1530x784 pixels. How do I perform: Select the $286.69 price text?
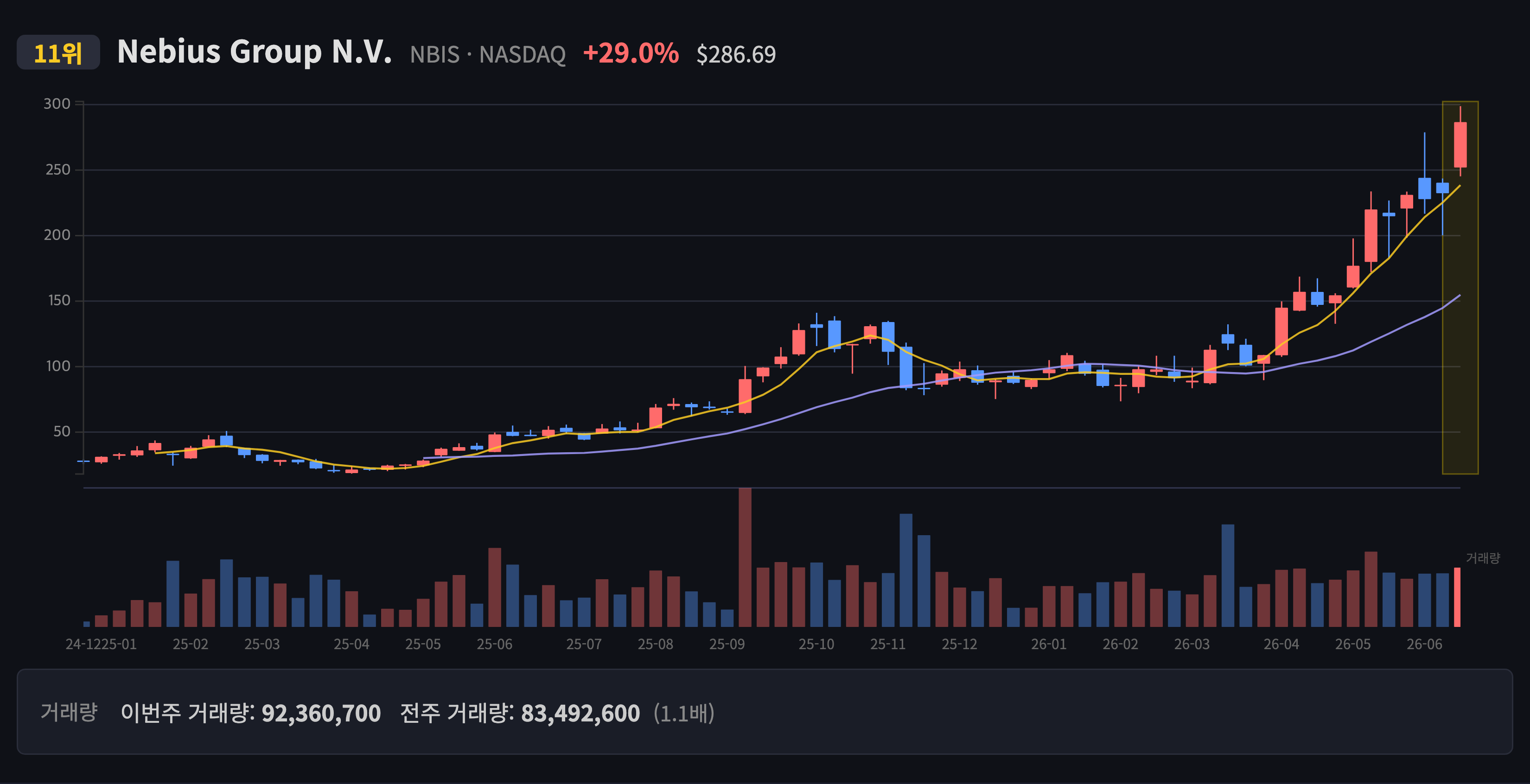point(736,55)
